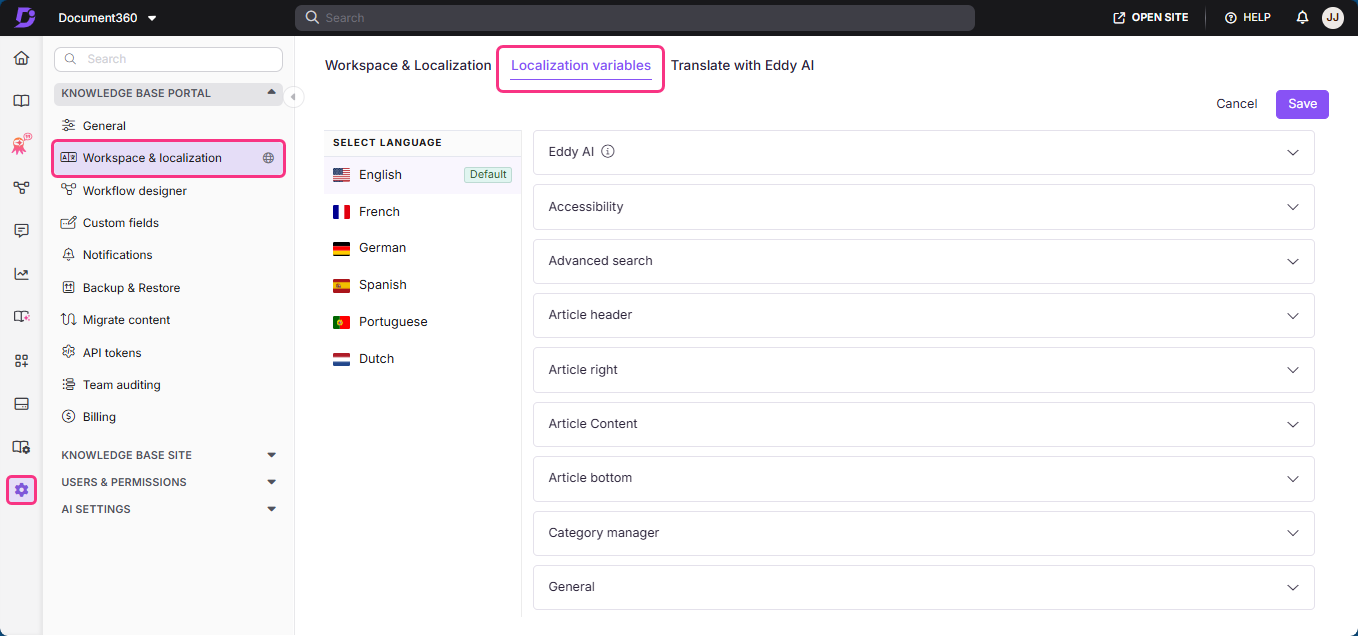Image resolution: width=1358 pixels, height=636 pixels.
Task: Open the Documentation book icon in rail
Action: tap(21, 101)
